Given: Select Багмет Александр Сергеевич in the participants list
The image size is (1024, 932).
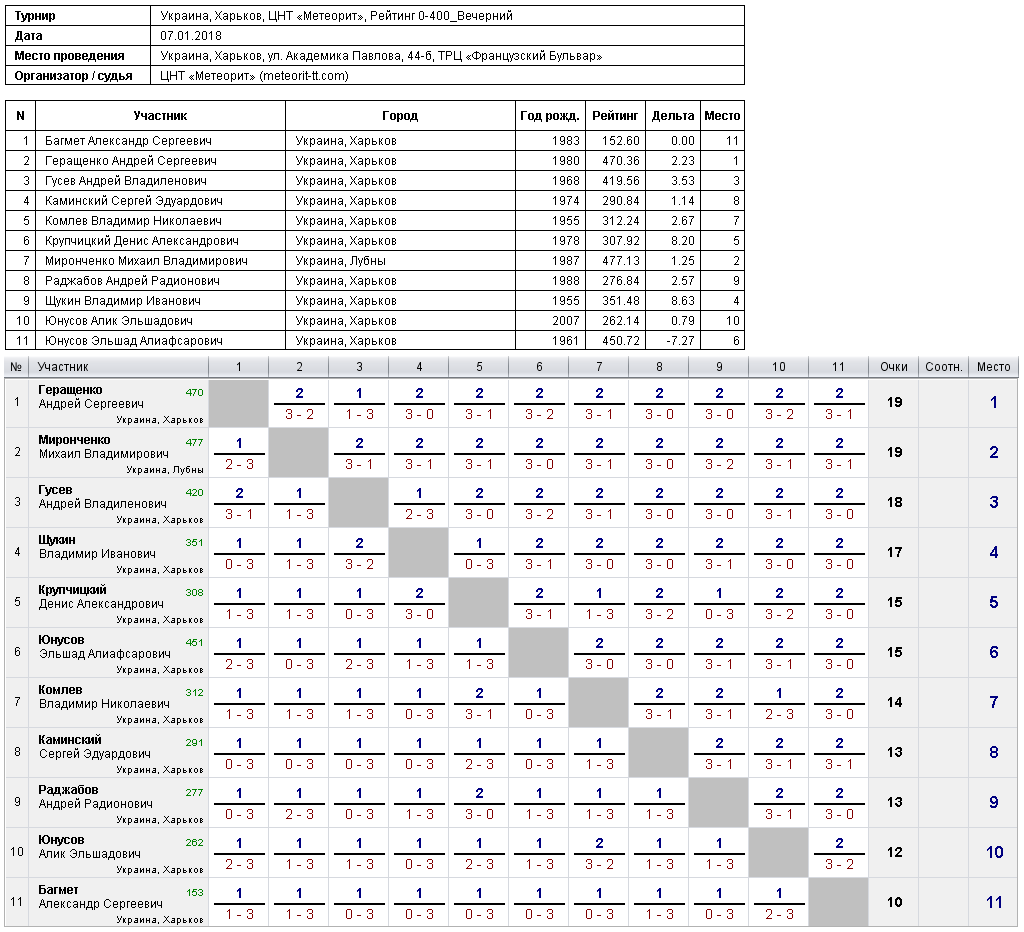Looking at the screenshot, I should pyautogui.click(x=128, y=141).
